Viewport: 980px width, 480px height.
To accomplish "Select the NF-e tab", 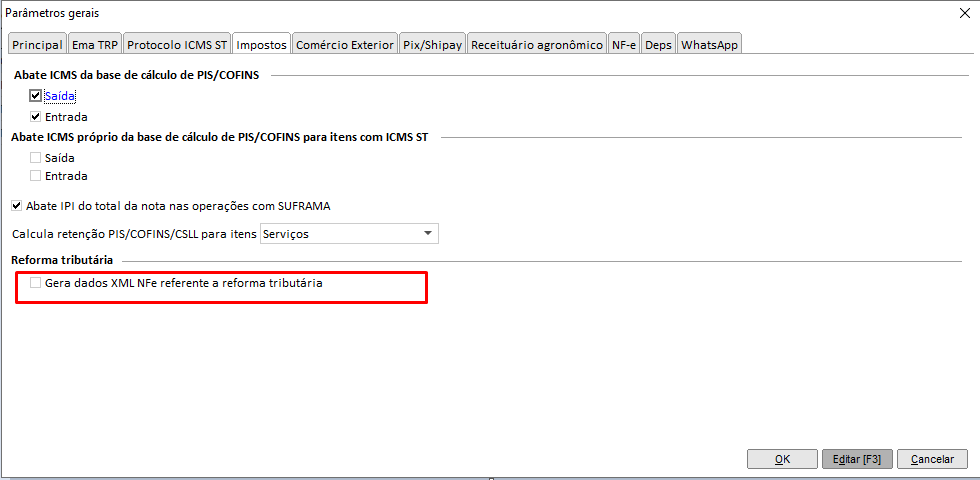I will click(624, 45).
